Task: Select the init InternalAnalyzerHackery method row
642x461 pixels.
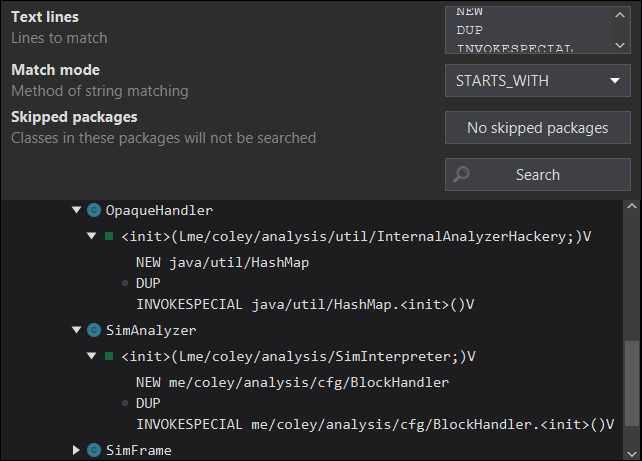Action: click(356, 236)
